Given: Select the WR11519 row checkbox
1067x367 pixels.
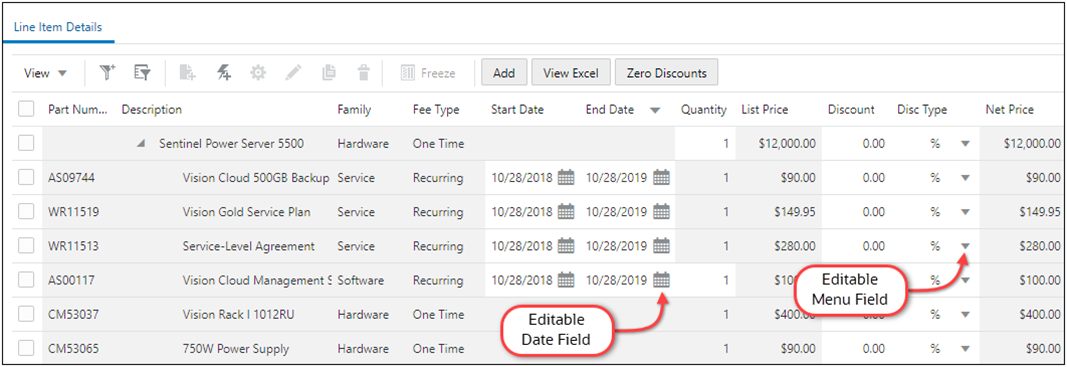Looking at the screenshot, I should pos(26,212).
